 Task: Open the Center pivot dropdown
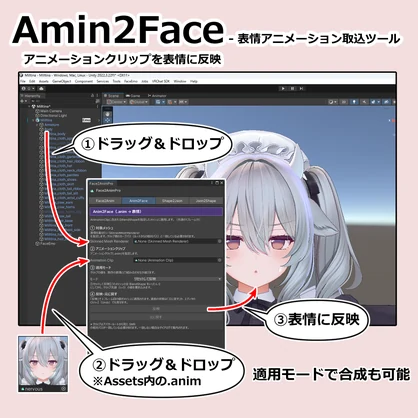point(117,102)
